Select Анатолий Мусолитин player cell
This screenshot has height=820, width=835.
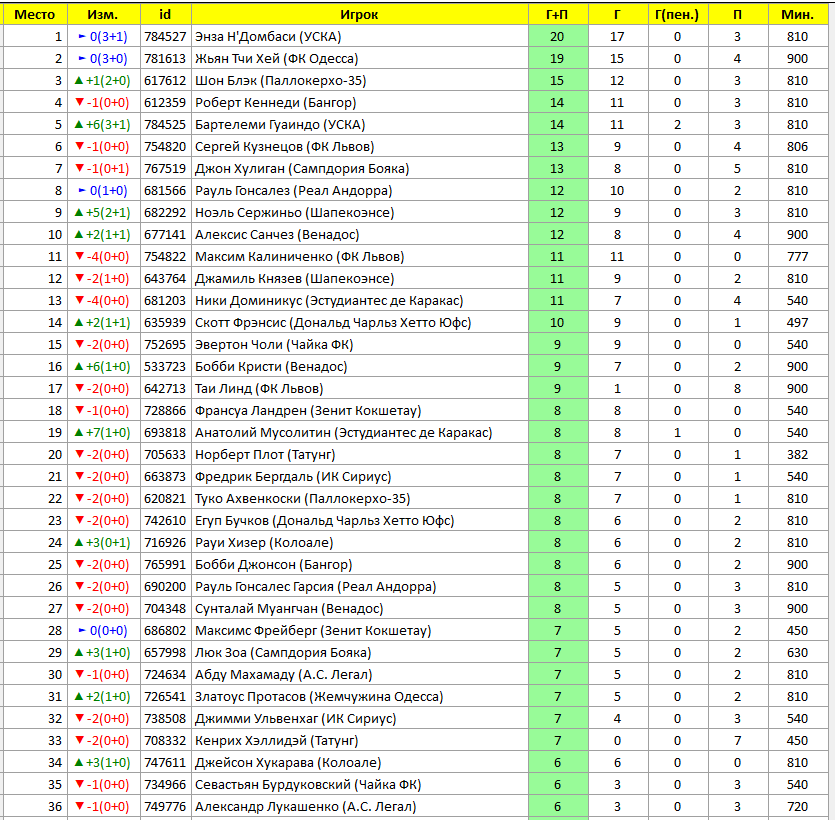[359, 433]
